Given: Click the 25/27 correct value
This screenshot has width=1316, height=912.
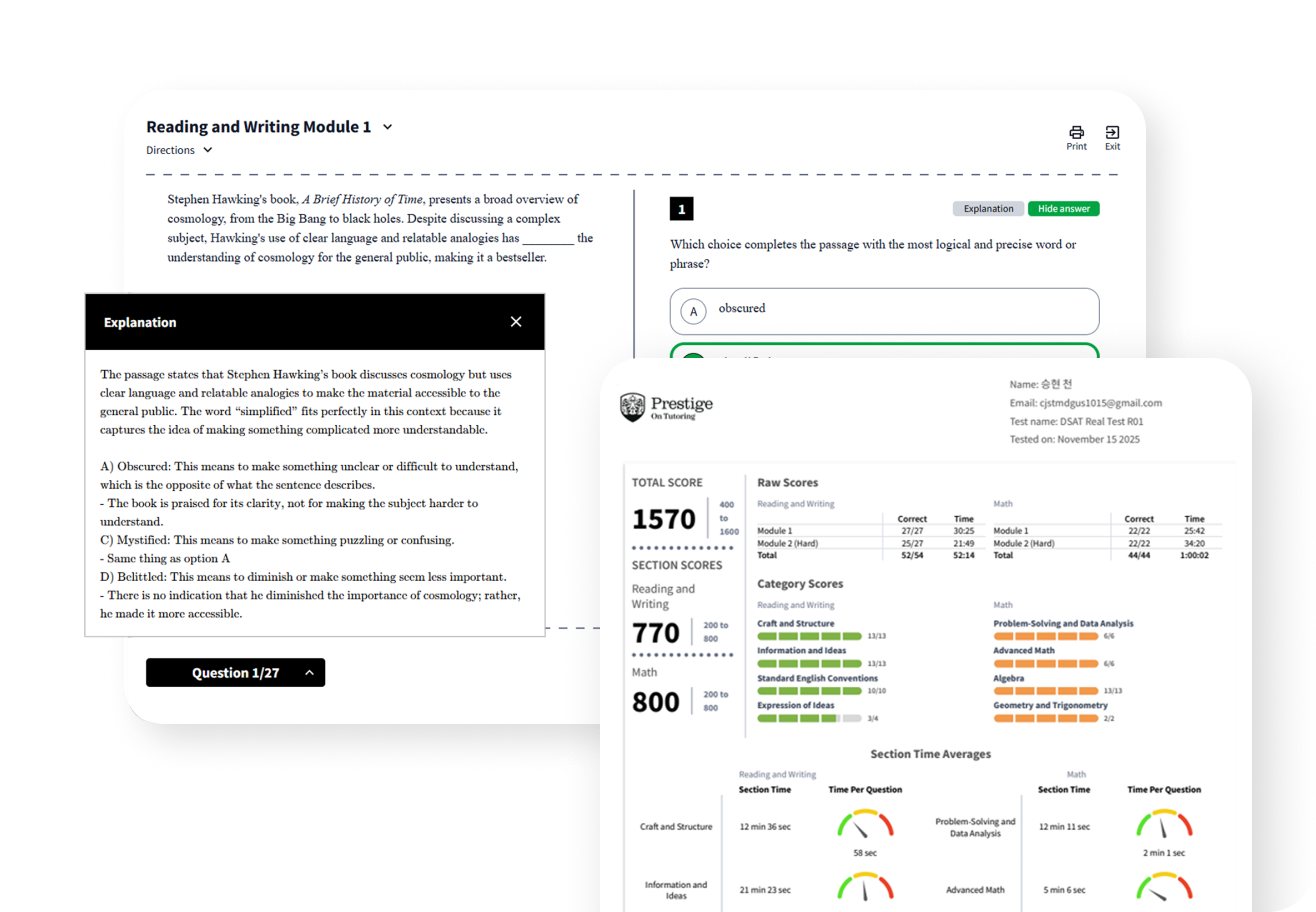Looking at the screenshot, I should point(912,543).
